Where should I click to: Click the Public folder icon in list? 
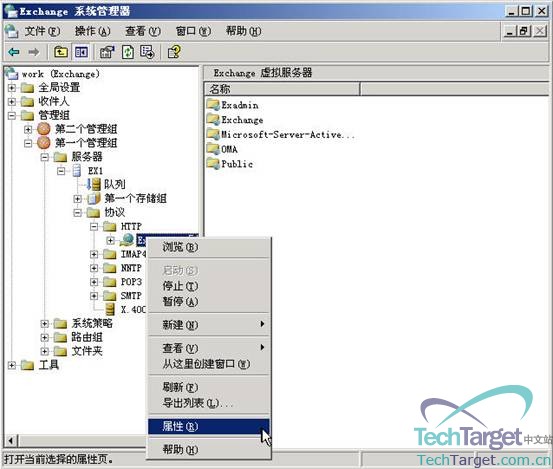coord(213,164)
